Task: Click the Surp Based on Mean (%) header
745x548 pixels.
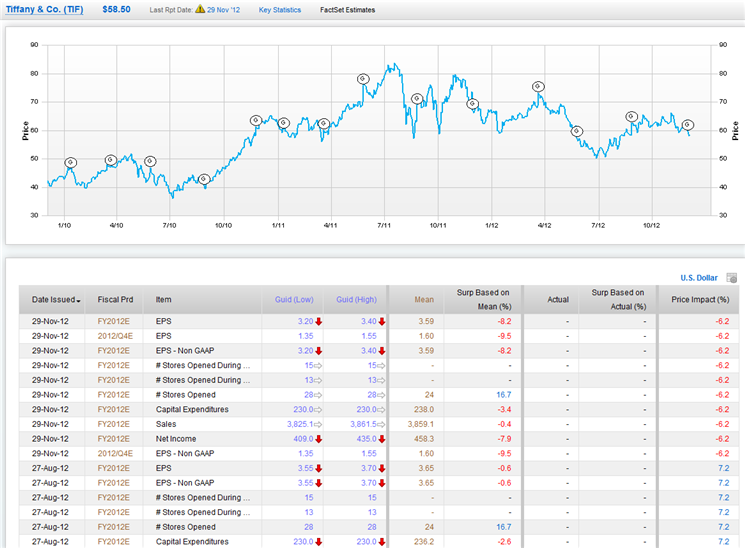Action: point(483,300)
